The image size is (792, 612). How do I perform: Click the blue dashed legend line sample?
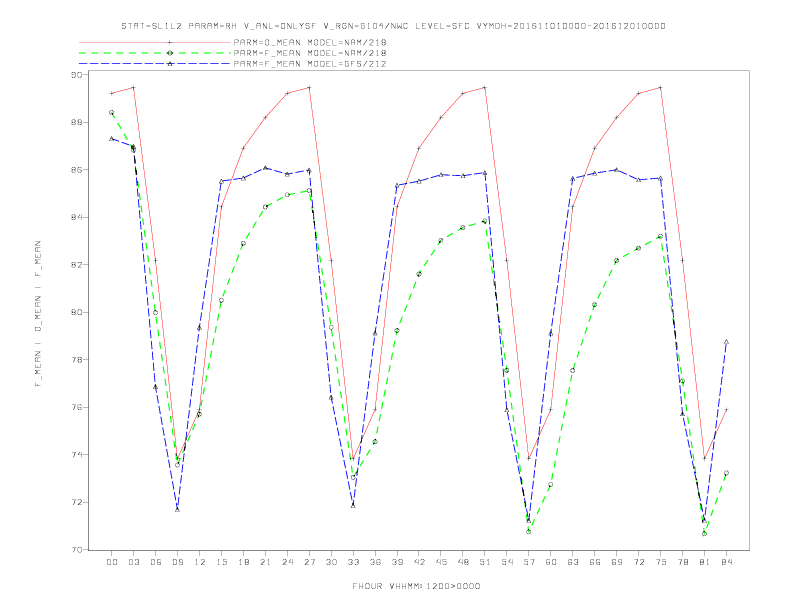(x=155, y=64)
